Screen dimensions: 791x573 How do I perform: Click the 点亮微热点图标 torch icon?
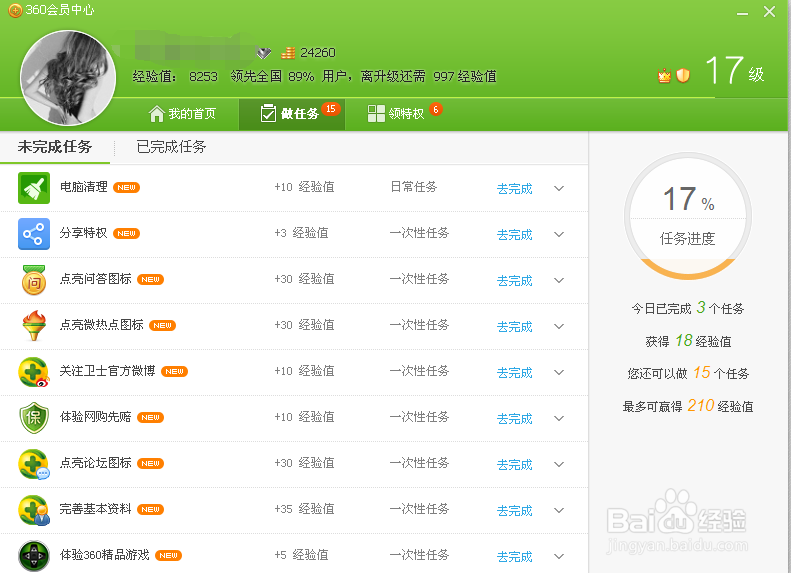pyautogui.click(x=34, y=326)
